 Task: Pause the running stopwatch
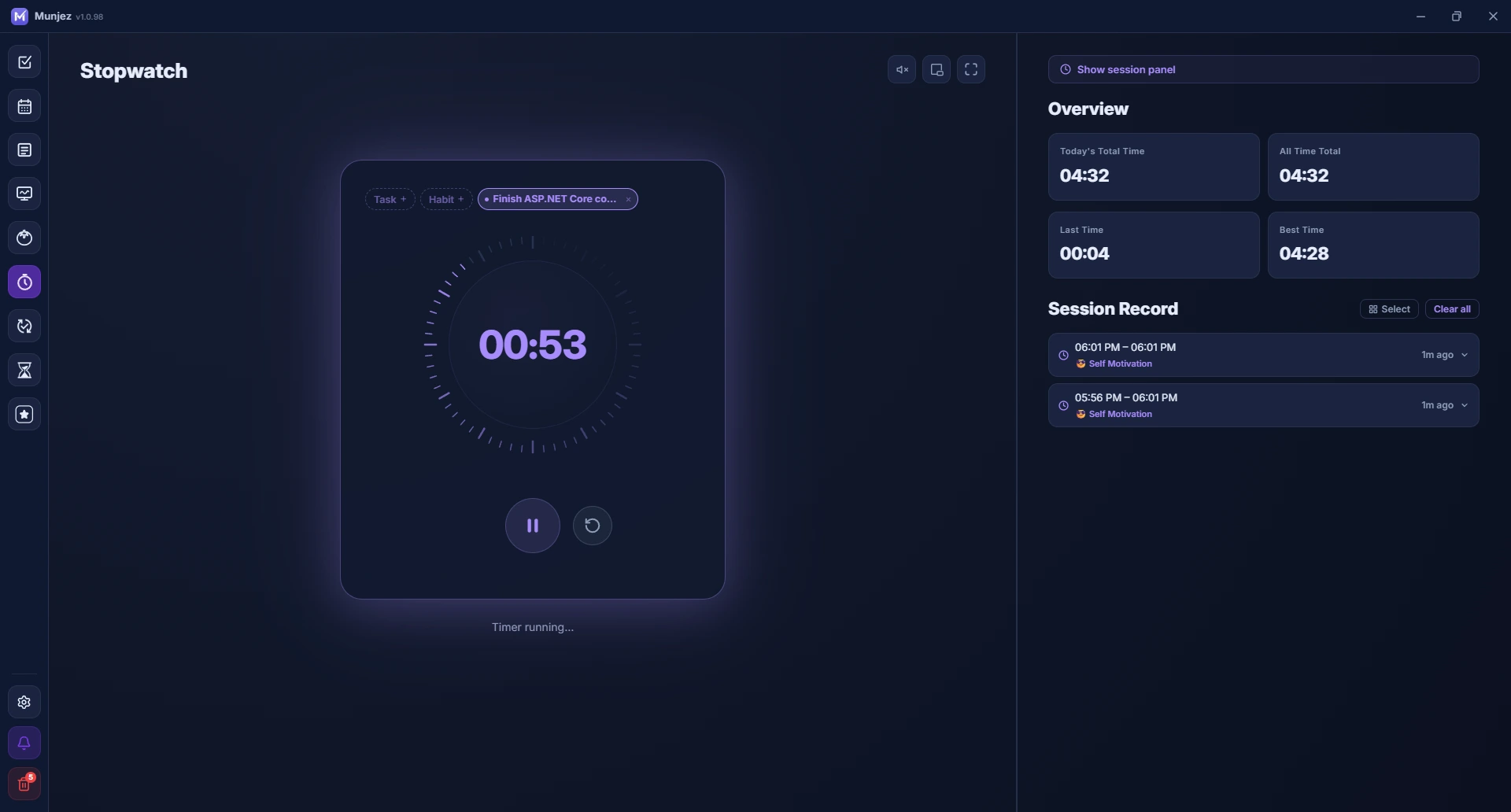tap(533, 526)
